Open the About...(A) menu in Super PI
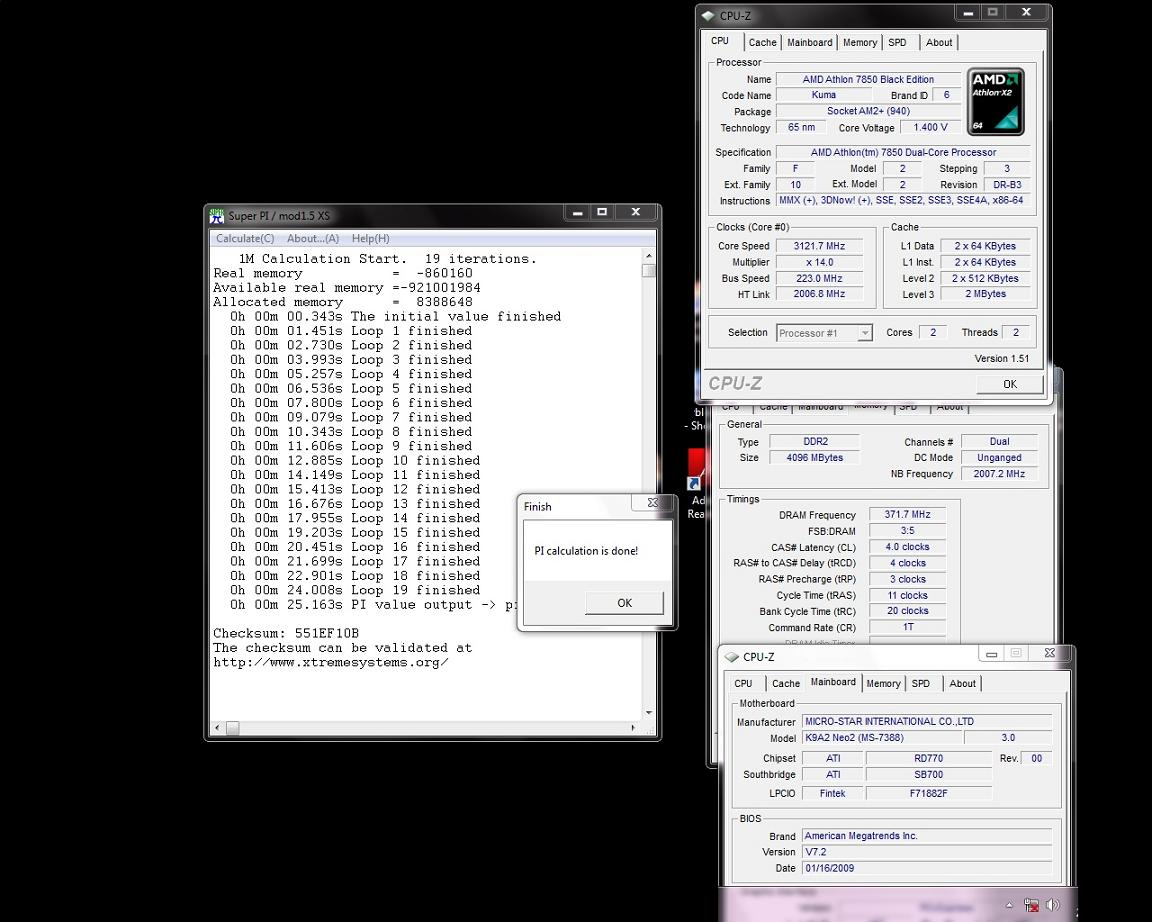1152x922 pixels. 313,239
